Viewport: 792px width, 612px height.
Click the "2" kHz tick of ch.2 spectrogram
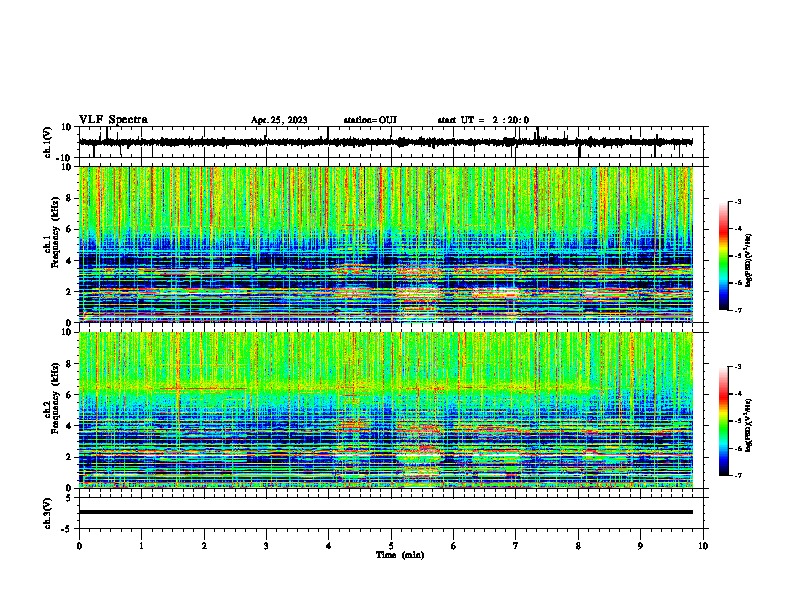point(69,457)
